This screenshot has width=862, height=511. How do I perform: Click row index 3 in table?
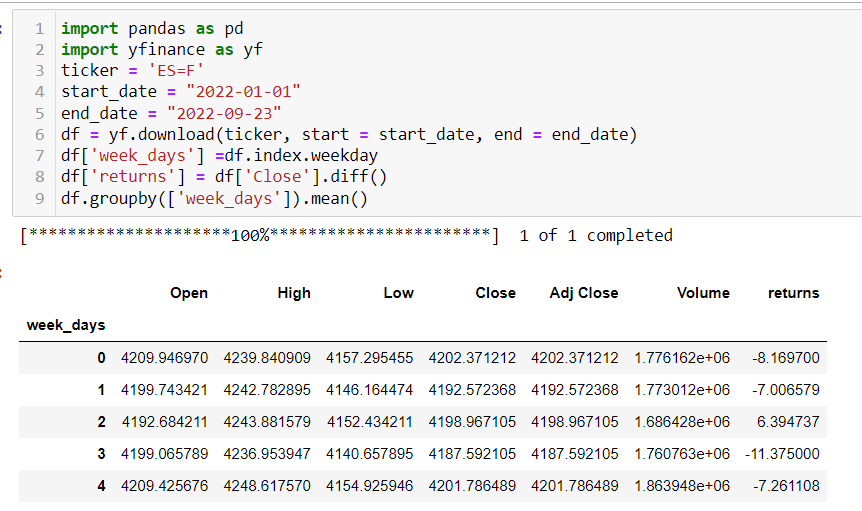coord(101,454)
